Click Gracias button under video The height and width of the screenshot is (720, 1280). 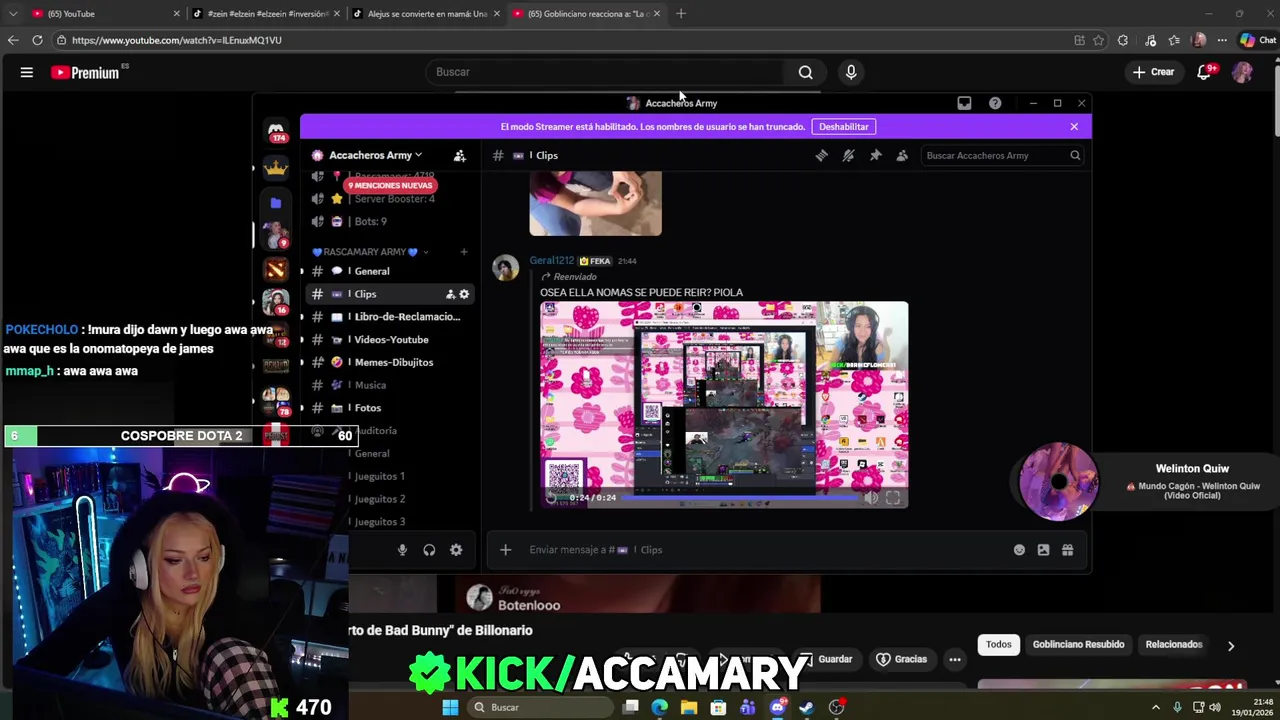coord(901,660)
